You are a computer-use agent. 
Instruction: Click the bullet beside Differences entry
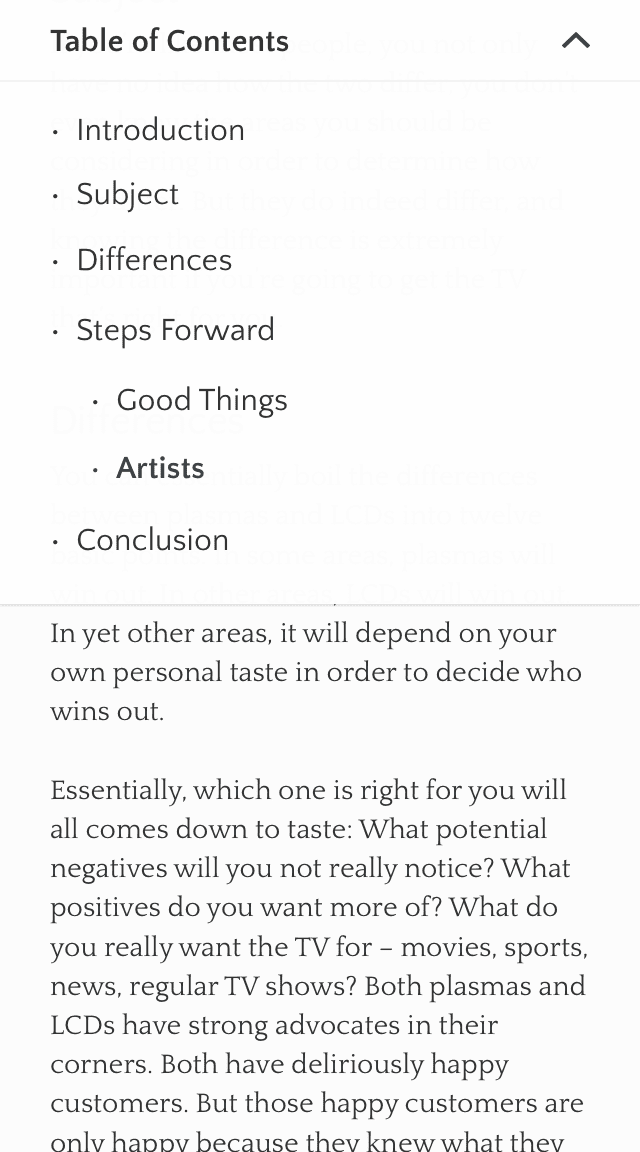[55, 262]
